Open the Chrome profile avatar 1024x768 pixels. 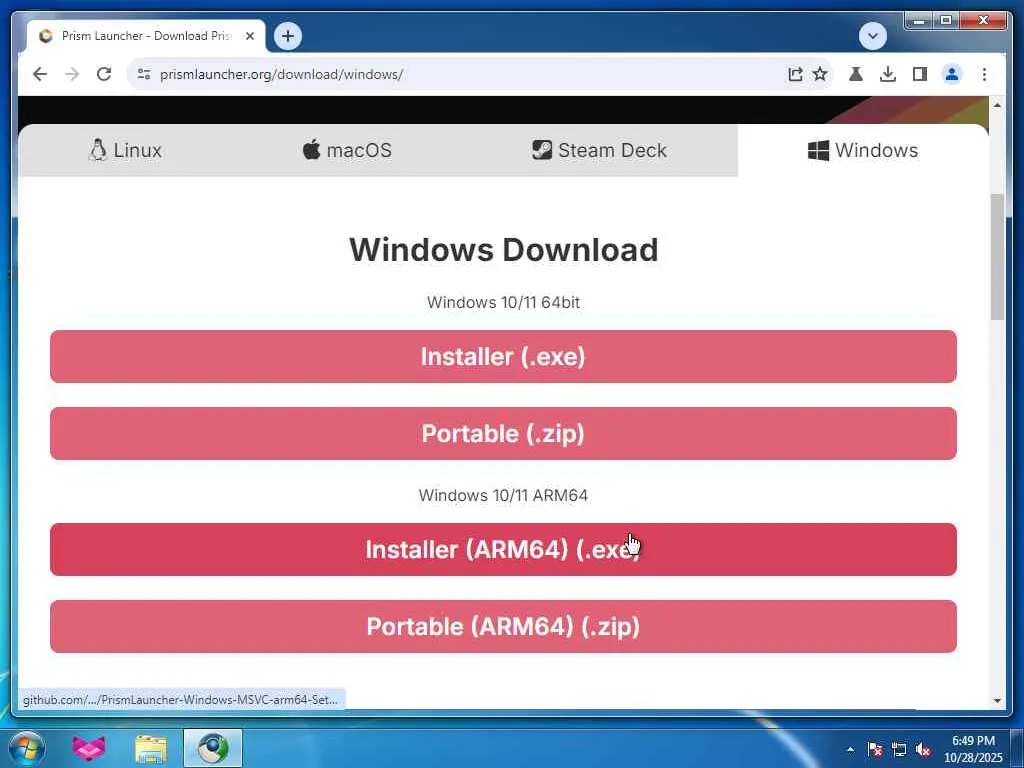pos(952,74)
